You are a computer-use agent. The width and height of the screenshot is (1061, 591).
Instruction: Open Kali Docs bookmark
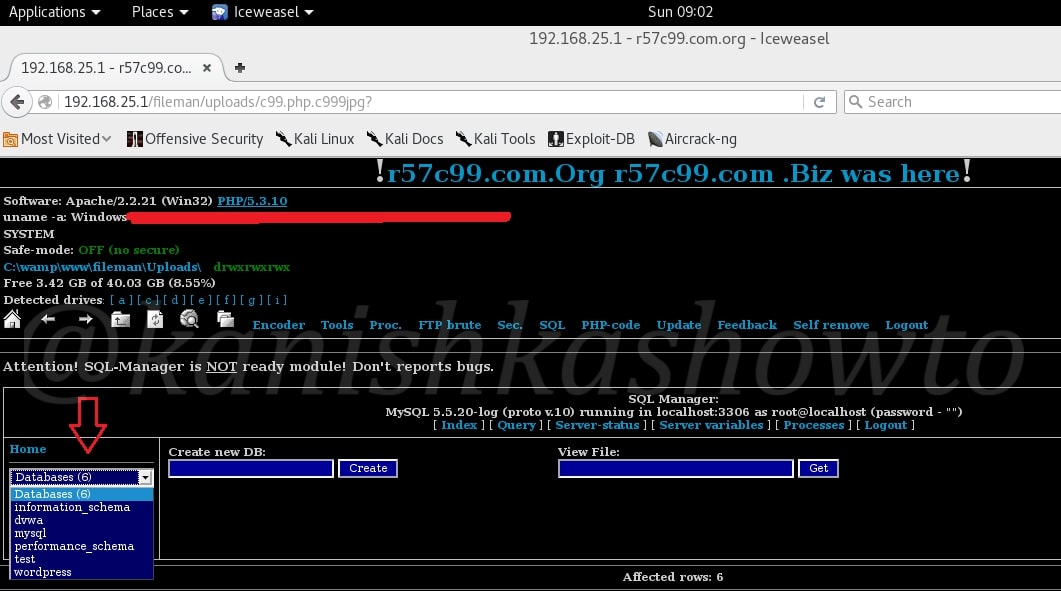click(405, 139)
